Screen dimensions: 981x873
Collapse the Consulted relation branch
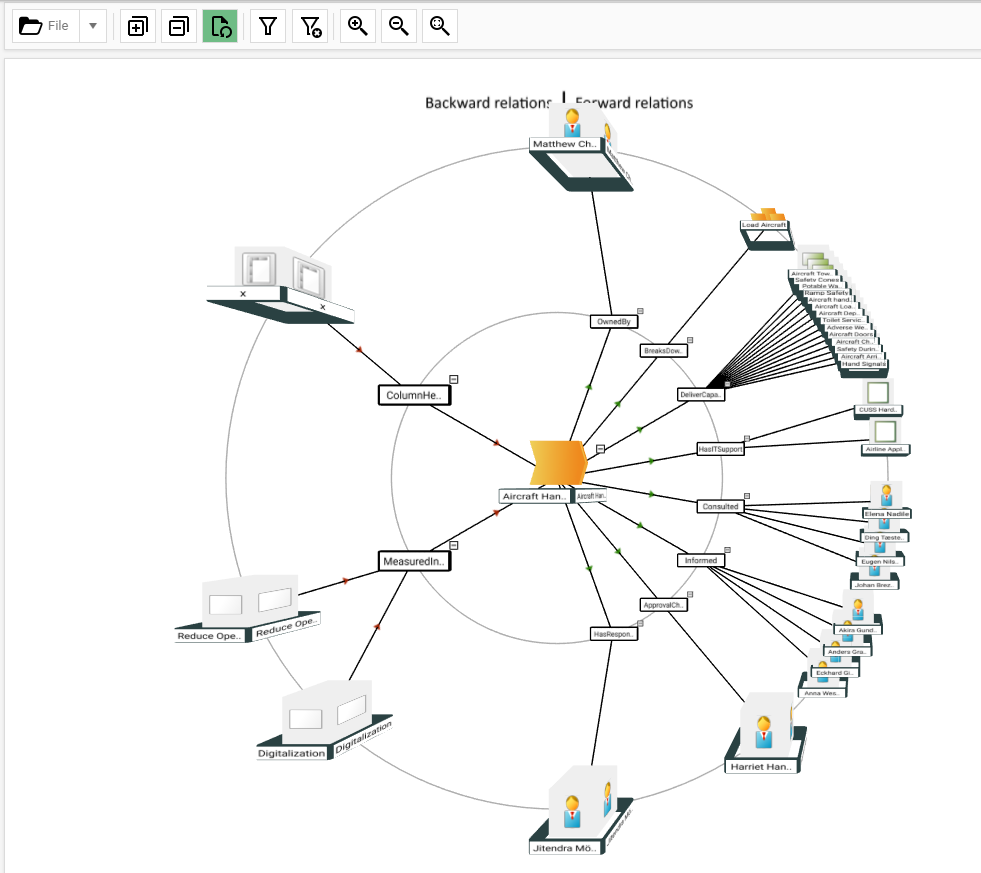[746, 496]
